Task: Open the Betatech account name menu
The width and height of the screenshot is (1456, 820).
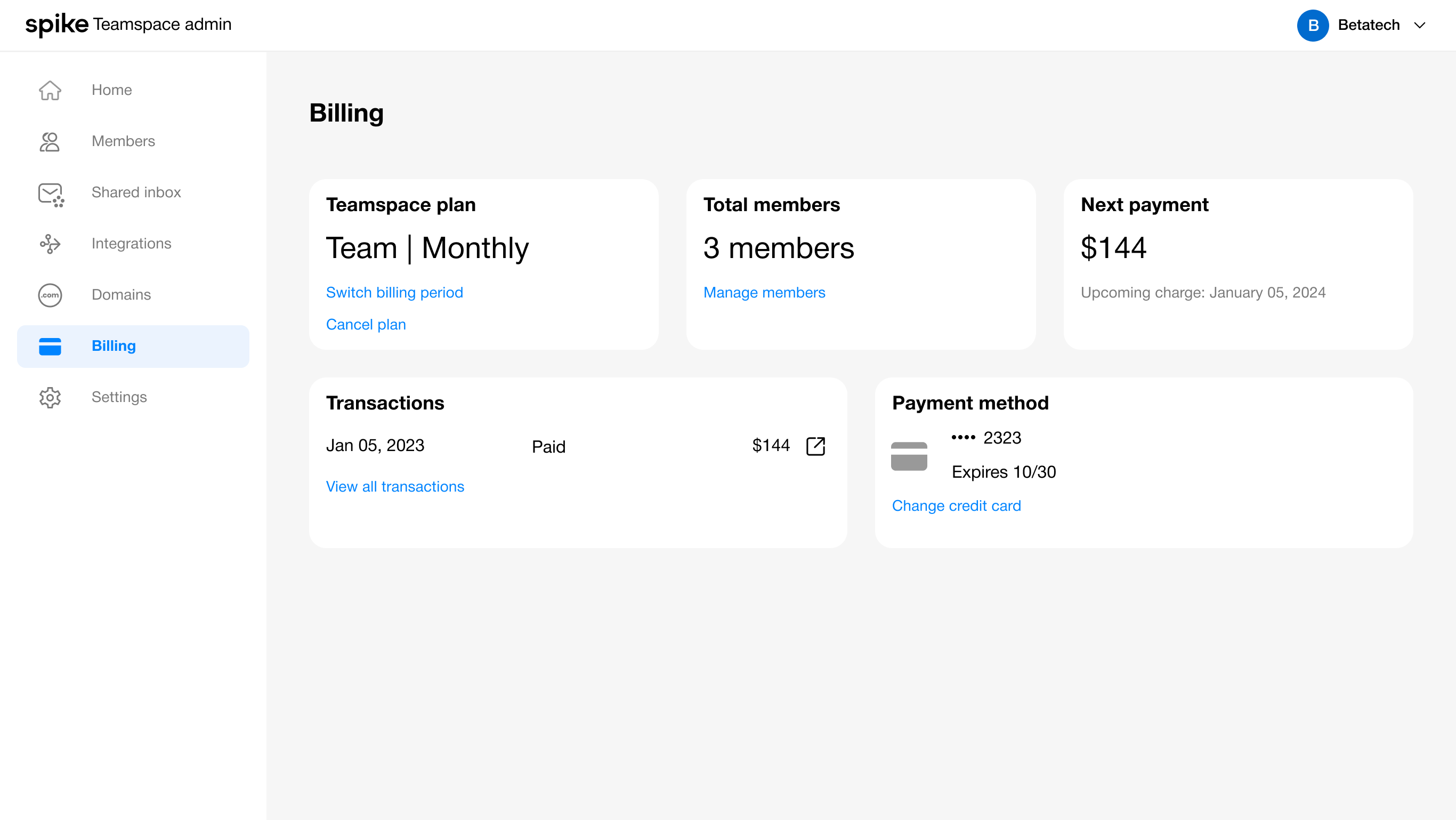Action: 1369,26
